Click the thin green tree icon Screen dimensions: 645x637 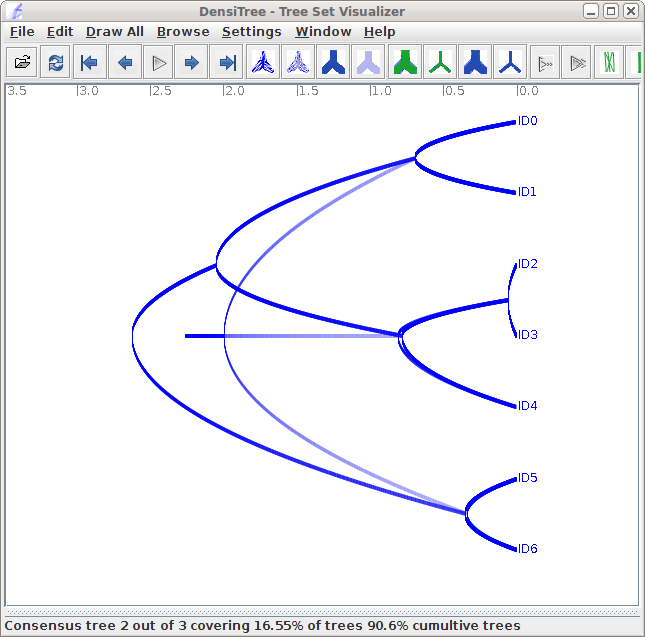(440, 63)
